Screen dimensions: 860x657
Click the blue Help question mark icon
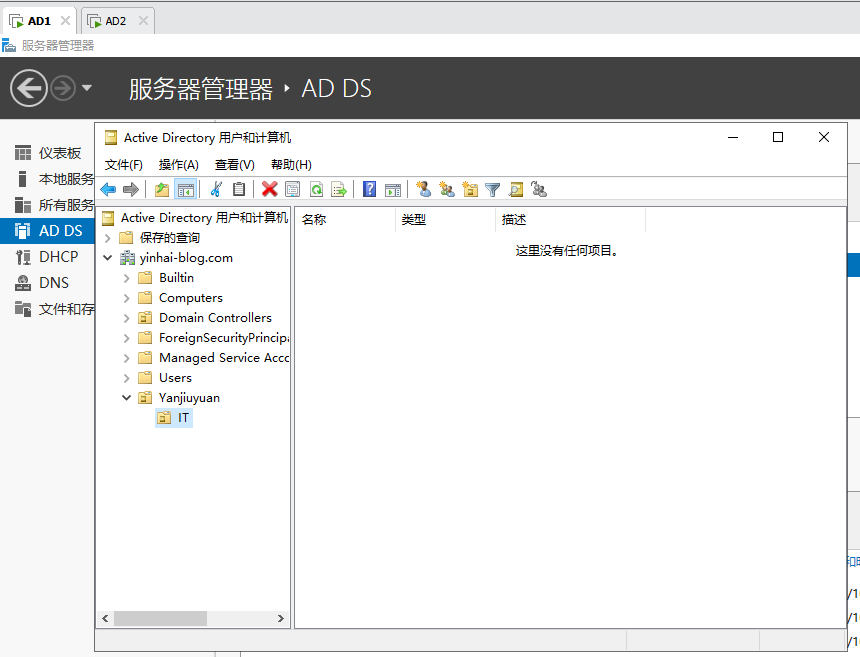pyautogui.click(x=370, y=190)
